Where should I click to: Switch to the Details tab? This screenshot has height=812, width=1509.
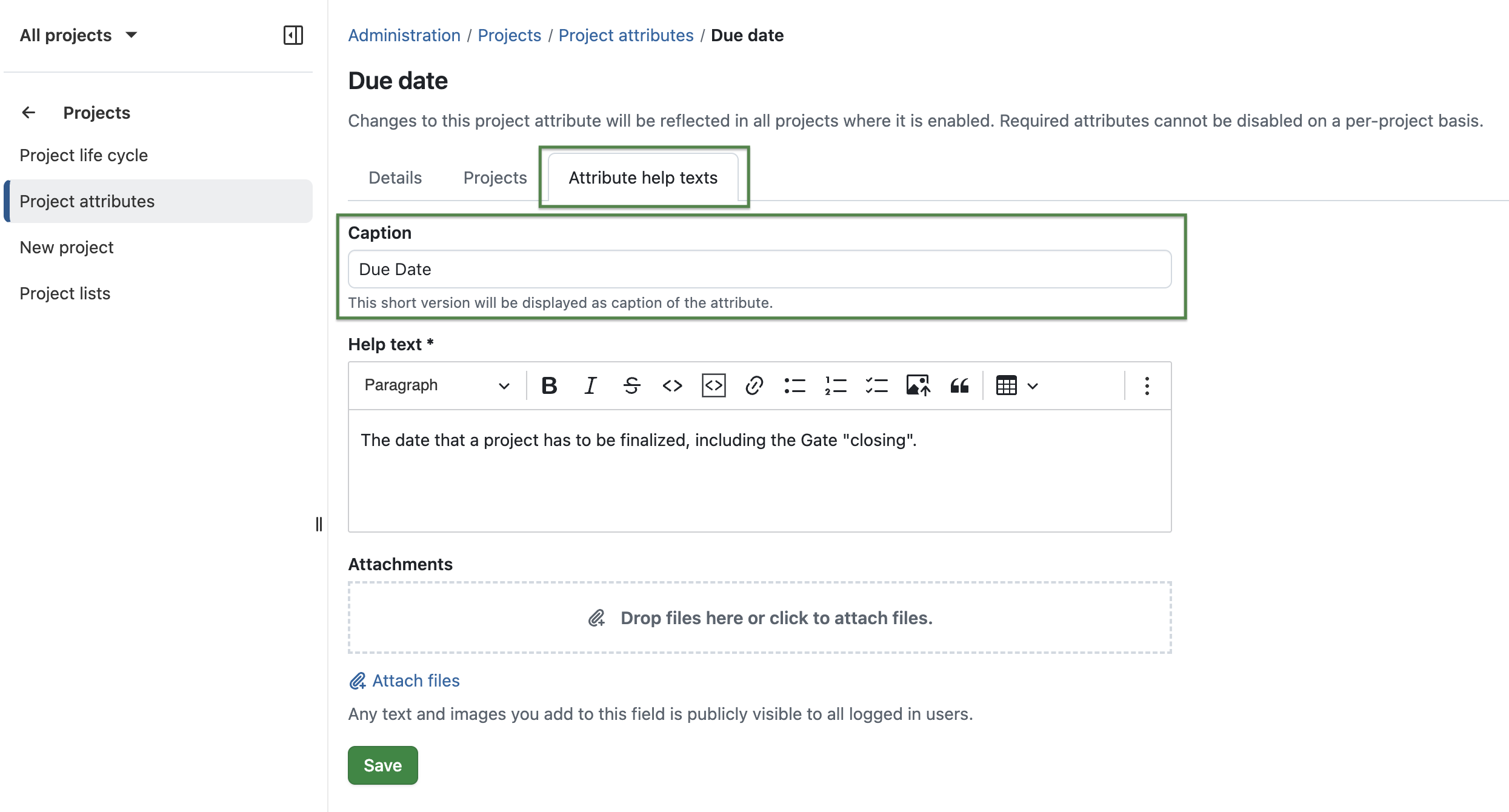point(395,178)
